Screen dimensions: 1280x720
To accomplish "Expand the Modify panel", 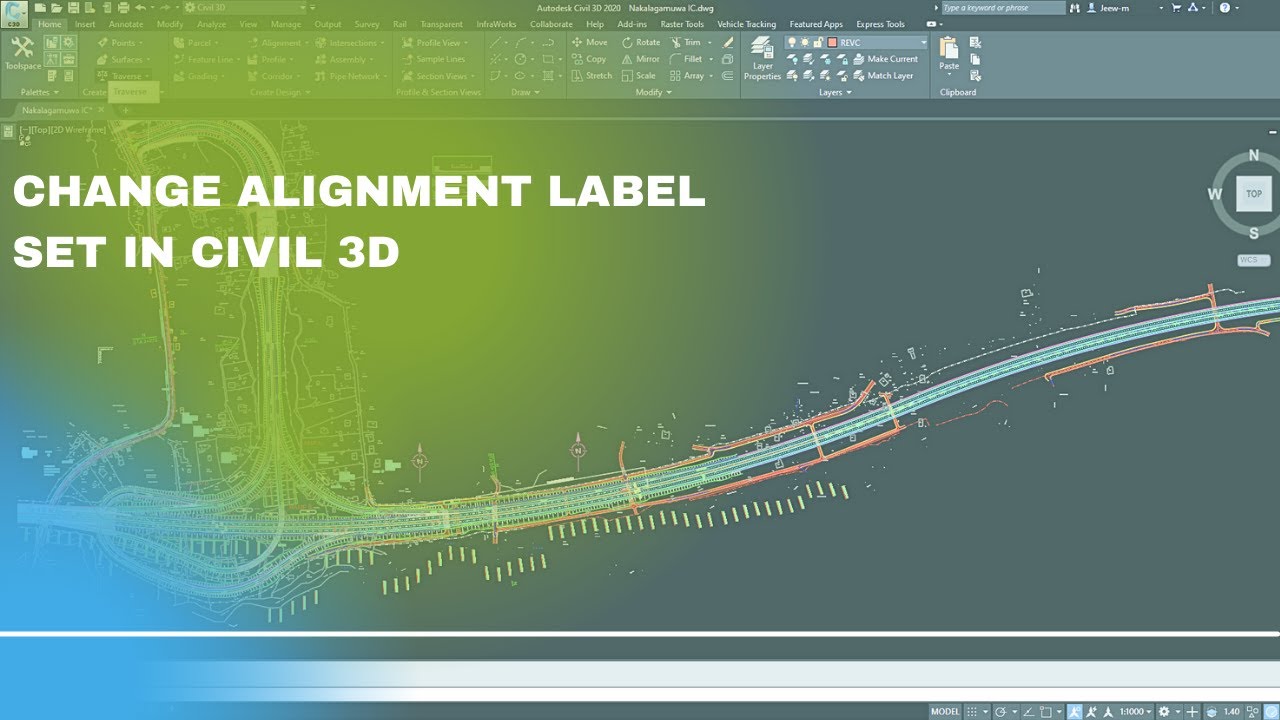I will click(x=654, y=92).
